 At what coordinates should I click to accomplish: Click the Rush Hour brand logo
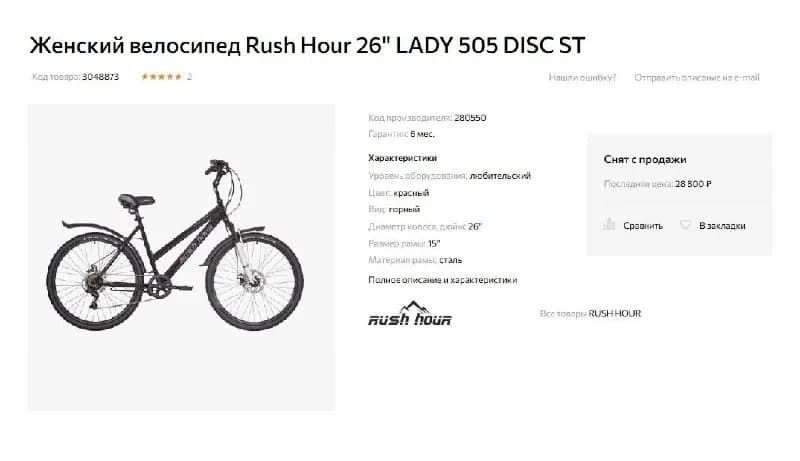tap(410, 314)
